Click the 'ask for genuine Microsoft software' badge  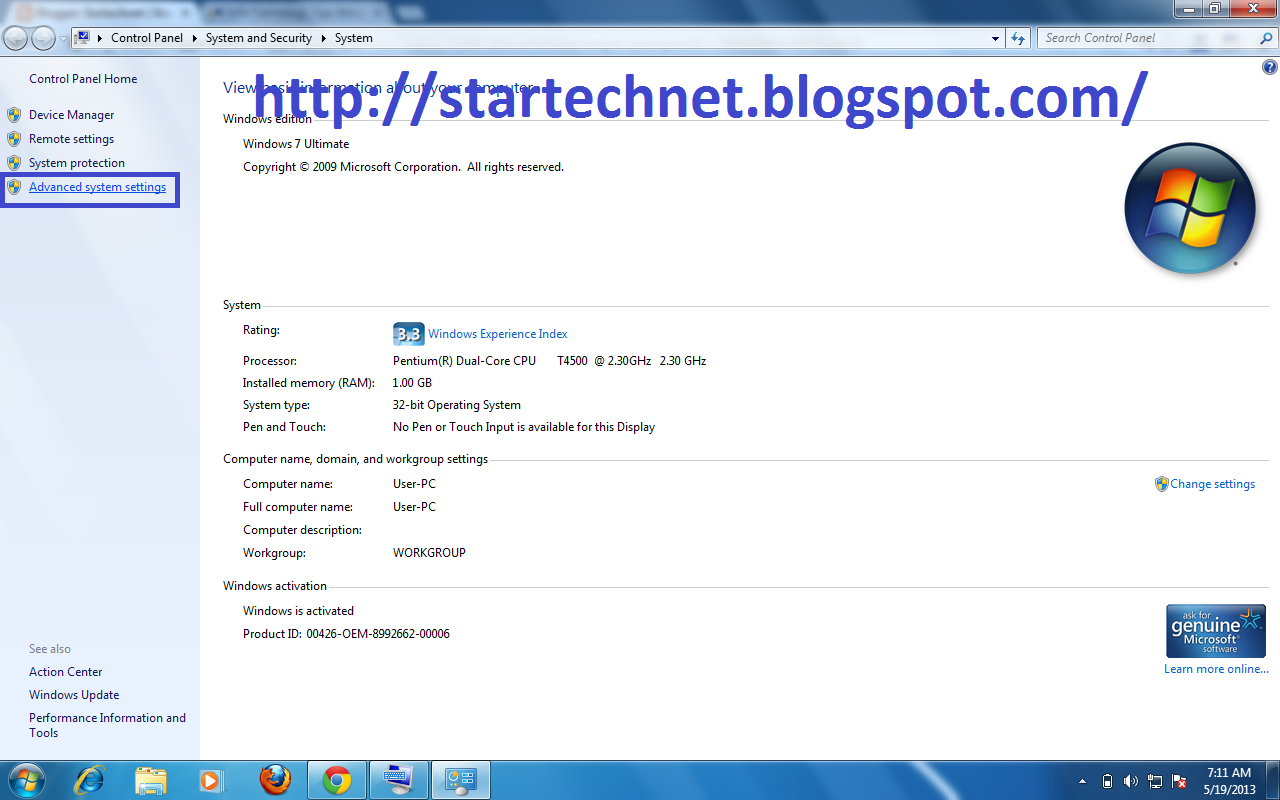pos(1215,630)
